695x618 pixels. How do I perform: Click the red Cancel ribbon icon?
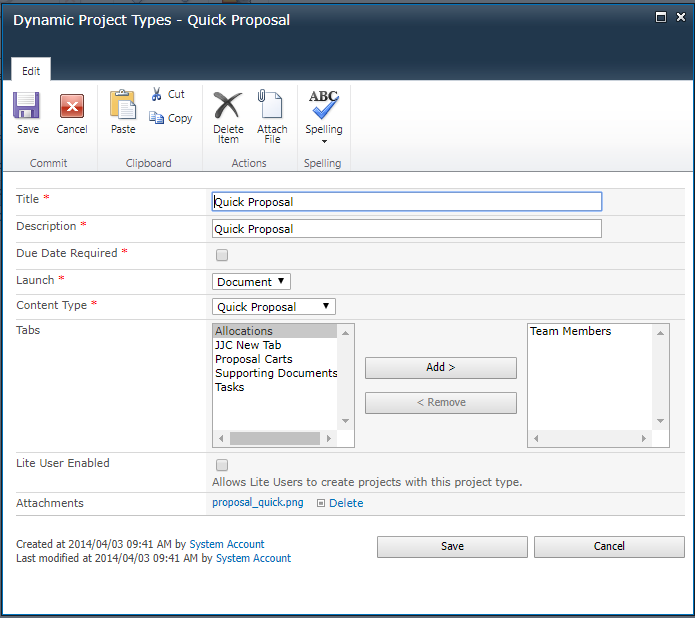click(72, 106)
